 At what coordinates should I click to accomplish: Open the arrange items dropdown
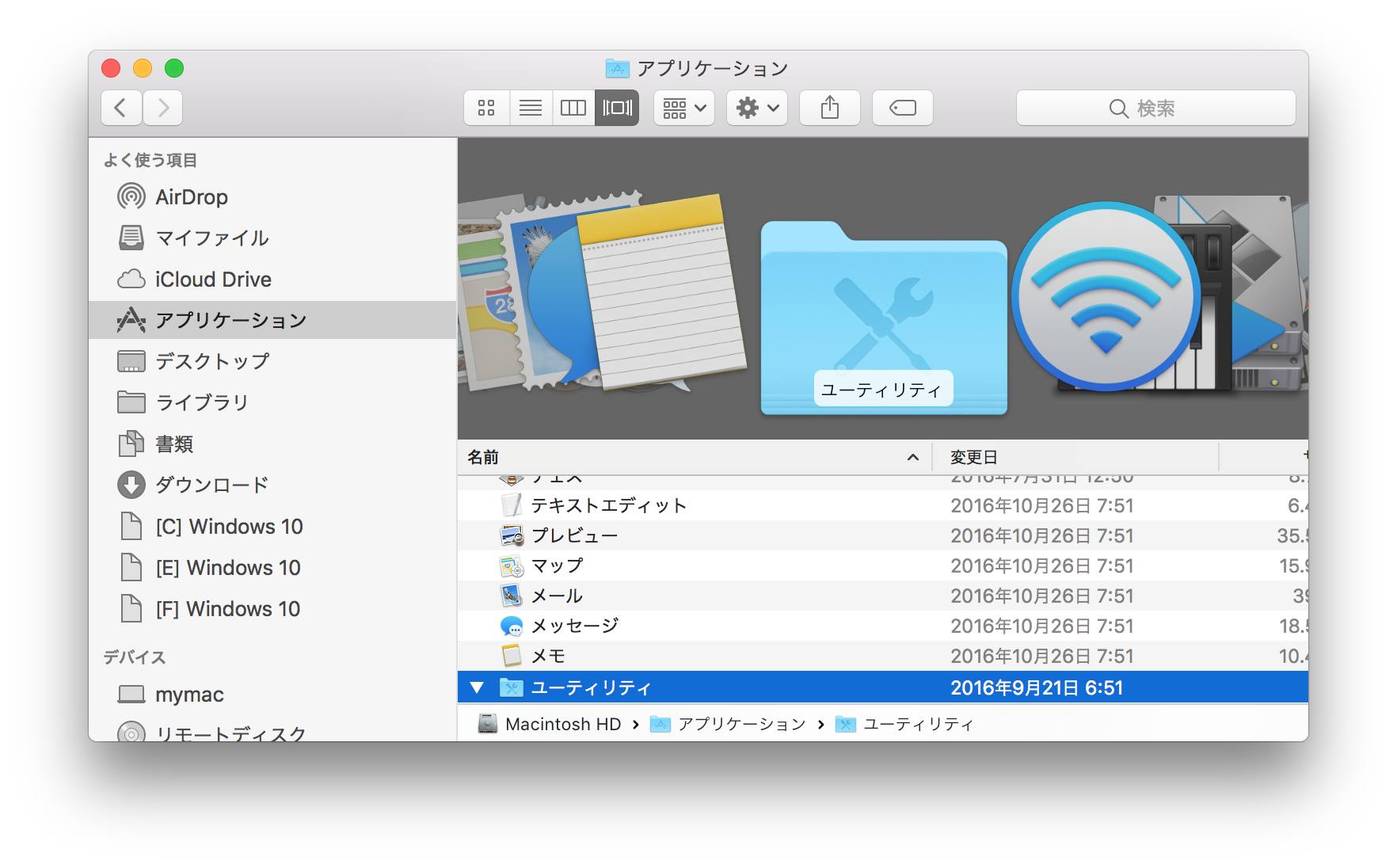(684, 108)
